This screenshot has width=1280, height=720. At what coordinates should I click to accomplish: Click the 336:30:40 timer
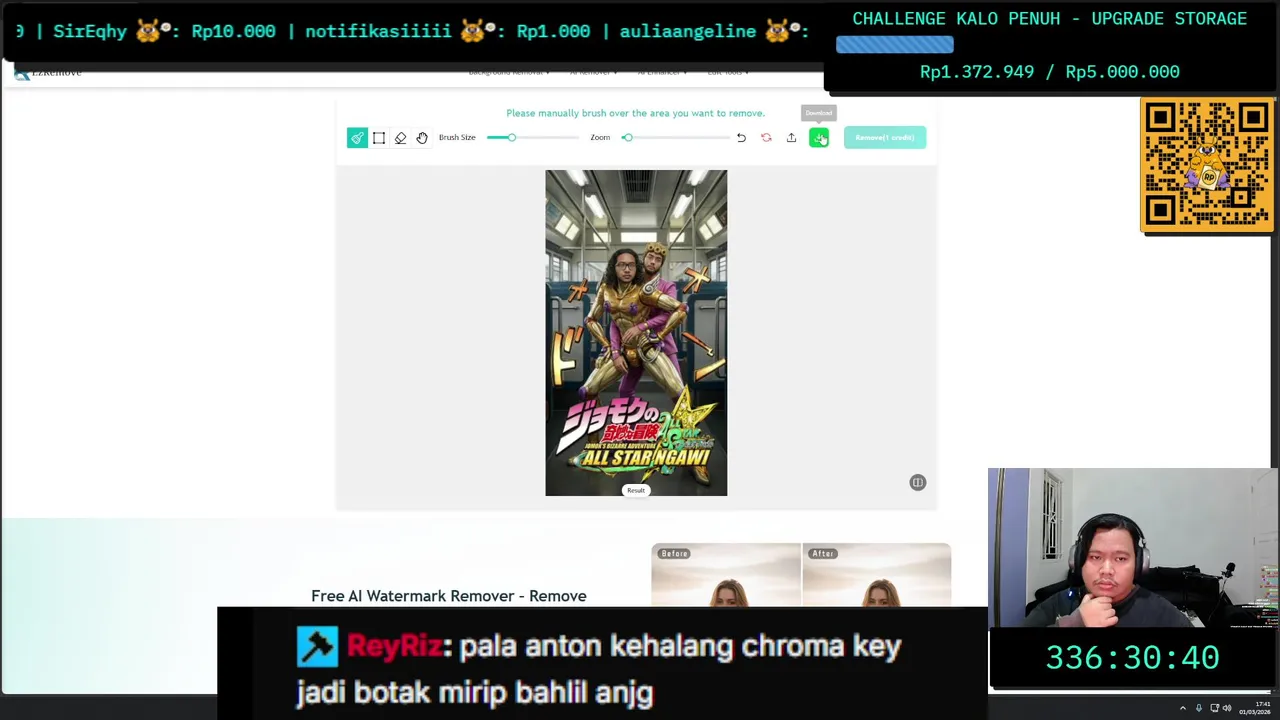tap(1132, 658)
